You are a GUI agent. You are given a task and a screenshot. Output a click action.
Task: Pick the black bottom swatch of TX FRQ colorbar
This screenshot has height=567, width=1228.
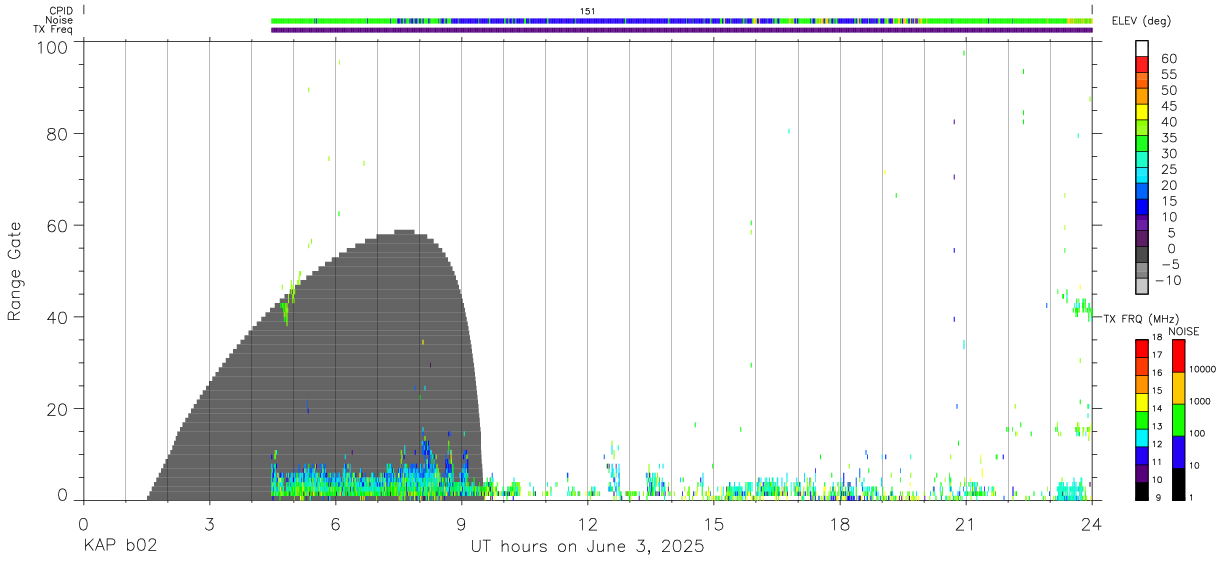[x=1142, y=491]
